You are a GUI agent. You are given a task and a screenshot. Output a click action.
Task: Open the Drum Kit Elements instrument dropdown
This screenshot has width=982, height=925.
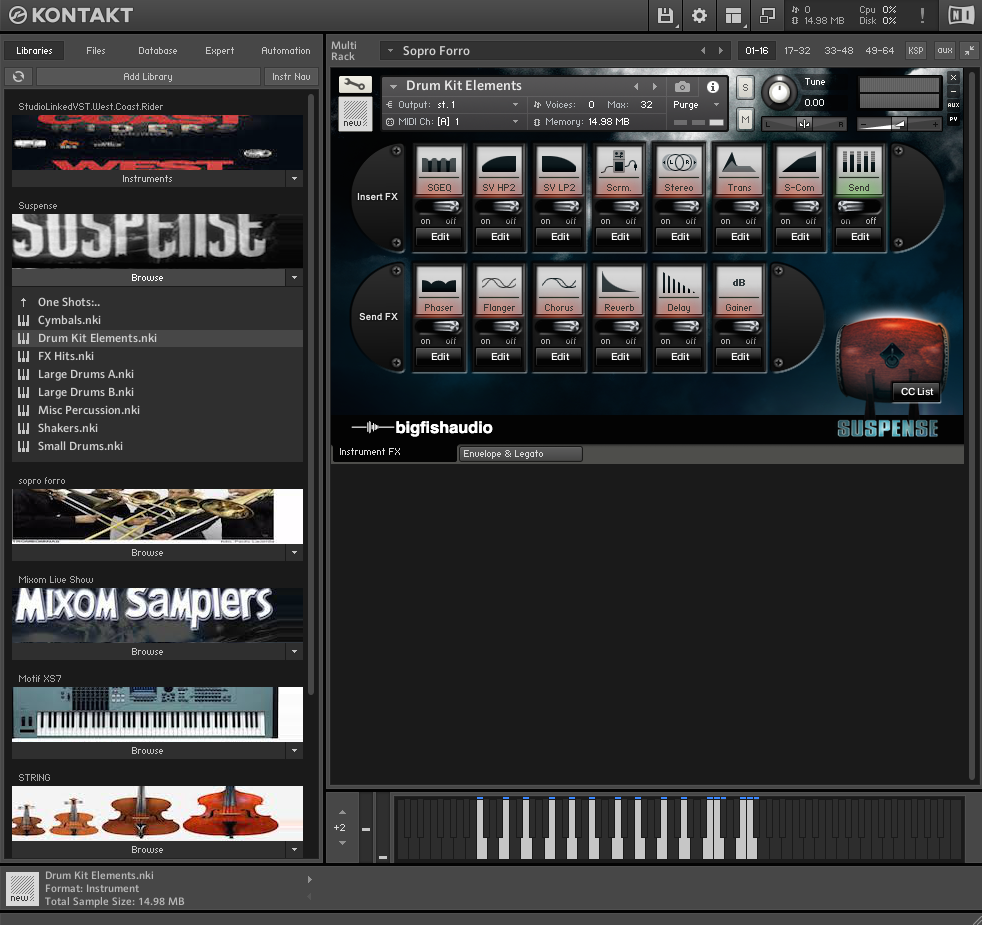point(393,86)
